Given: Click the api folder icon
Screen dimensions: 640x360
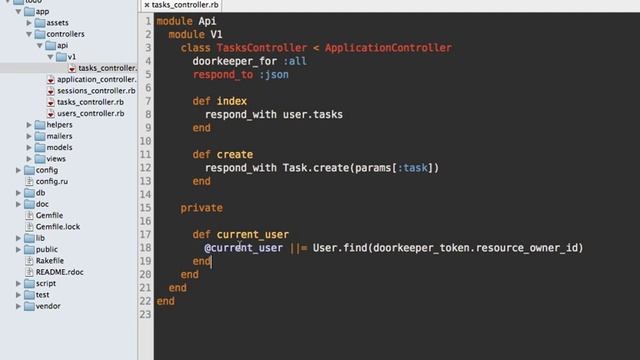Looking at the screenshot, I should (x=50, y=46).
